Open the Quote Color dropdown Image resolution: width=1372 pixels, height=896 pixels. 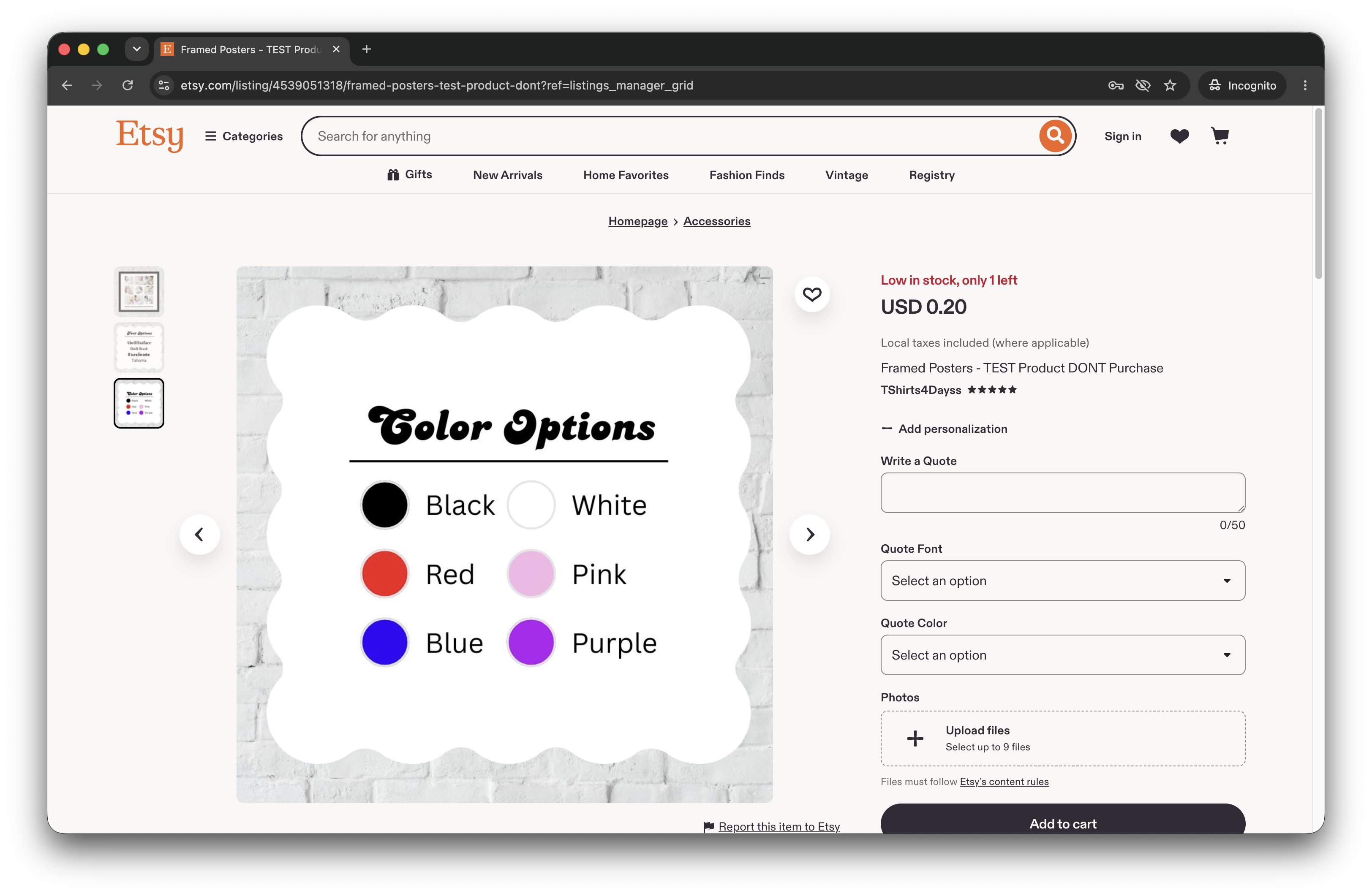coord(1062,654)
